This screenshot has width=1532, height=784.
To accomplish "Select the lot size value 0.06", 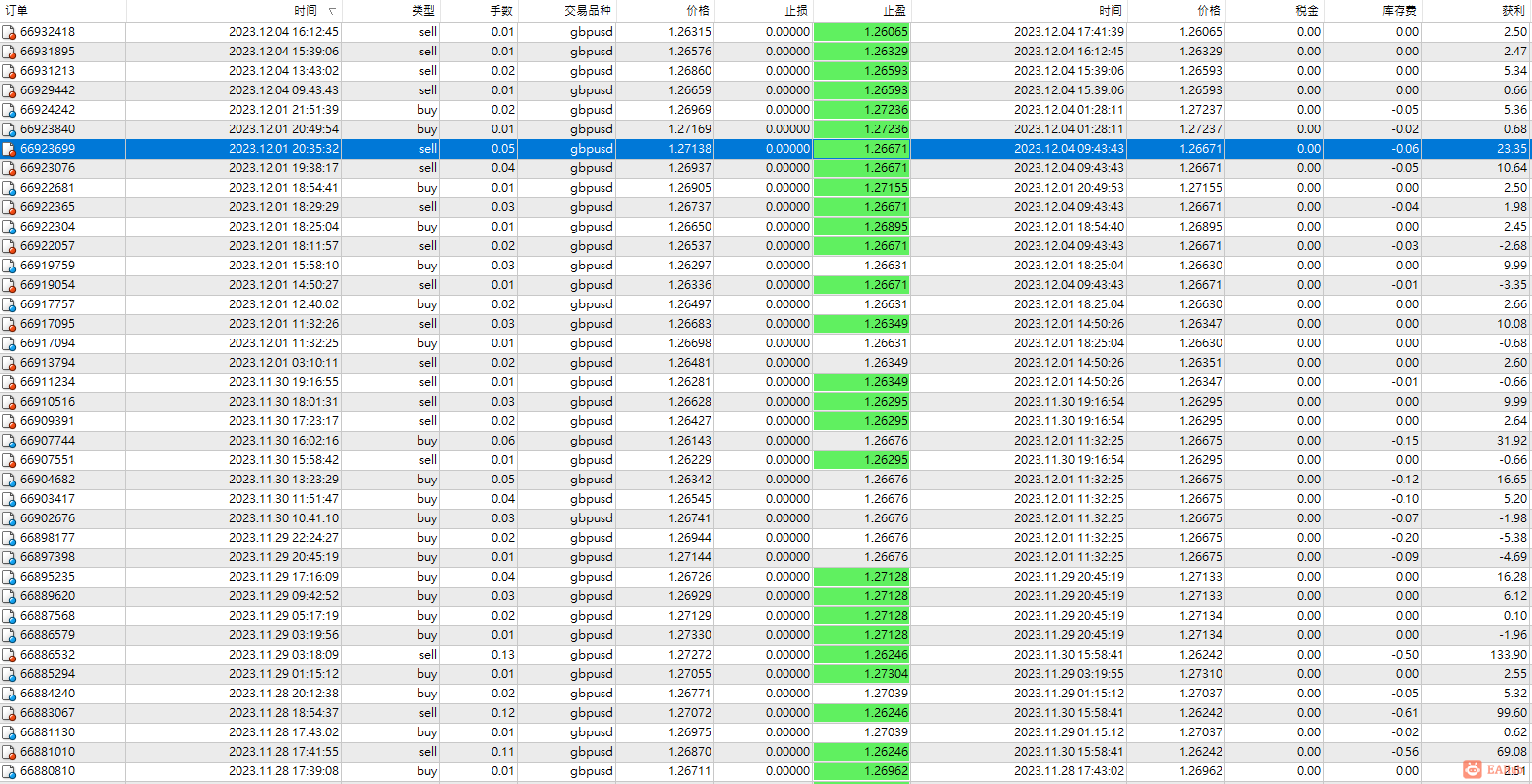I will (x=503, y=441).
